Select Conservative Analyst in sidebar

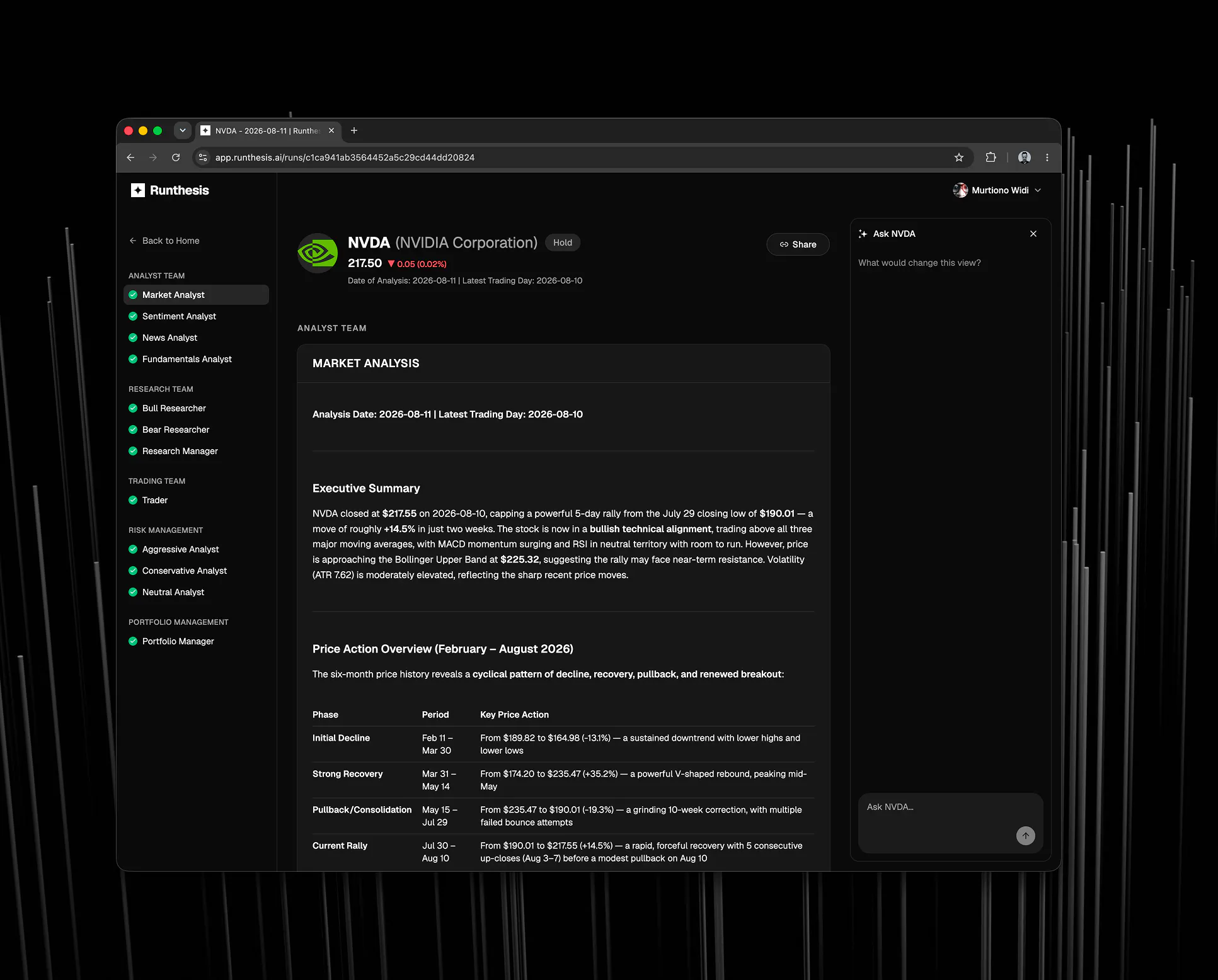(196, 571)
